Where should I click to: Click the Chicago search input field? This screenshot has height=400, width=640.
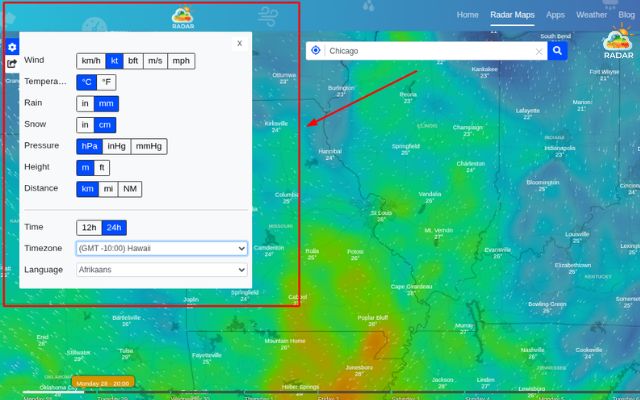coord(429,51)
